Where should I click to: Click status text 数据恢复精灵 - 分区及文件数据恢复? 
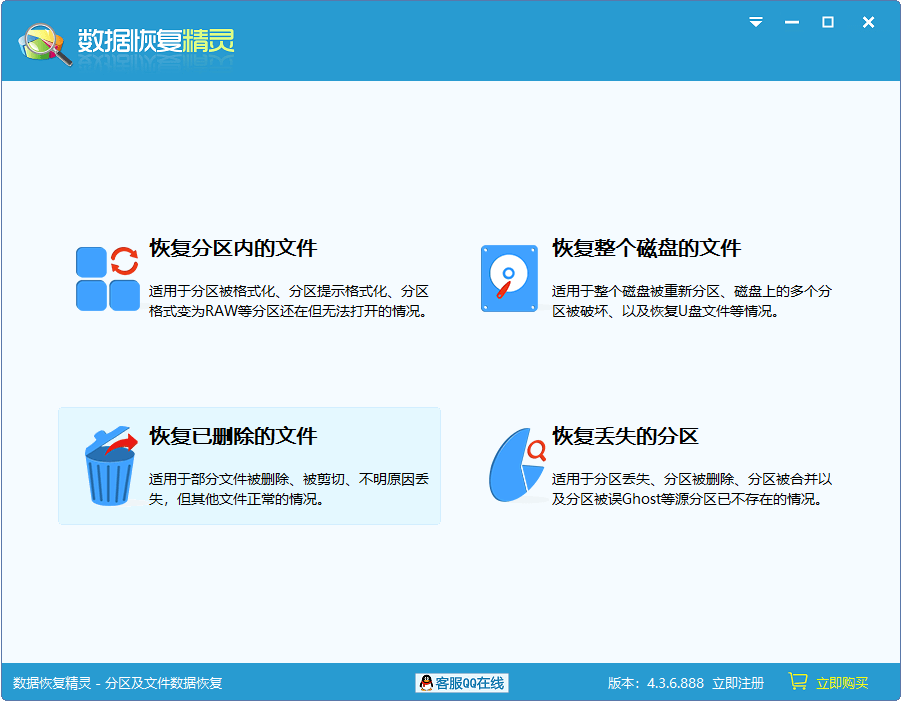coord(118,683)
